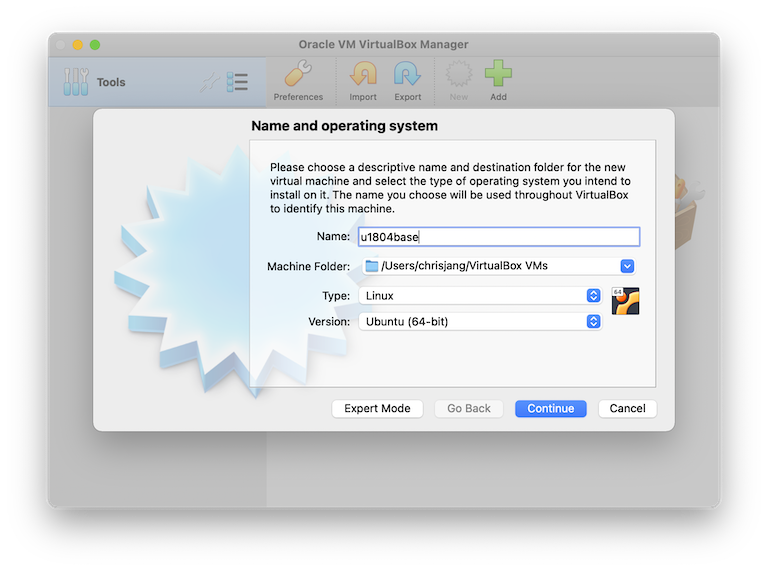Select the Tools item icon in sidebar
The width and height of the screenshot is (768, 571).
[x=76, y=82]
